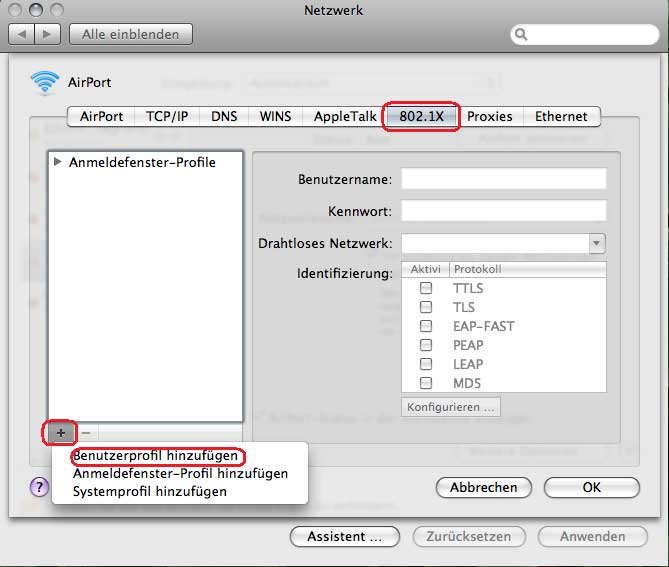This screenshot has height=567, width=669.
Task: Toggle the PEAP checkbox
Action: point(426,345)
